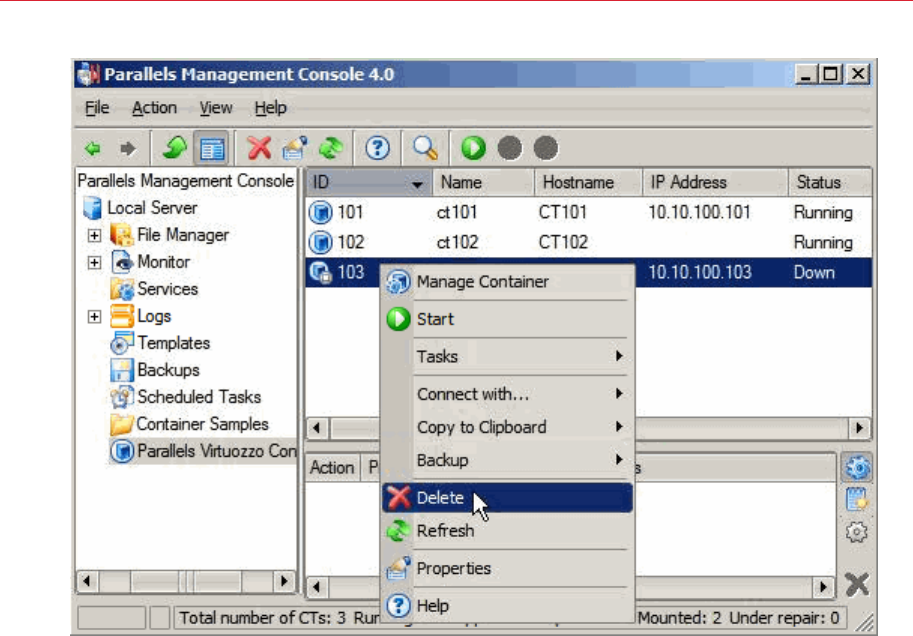
Task: Select container 101 row icon
Action: pyautogui.click(x=320, y=213)
